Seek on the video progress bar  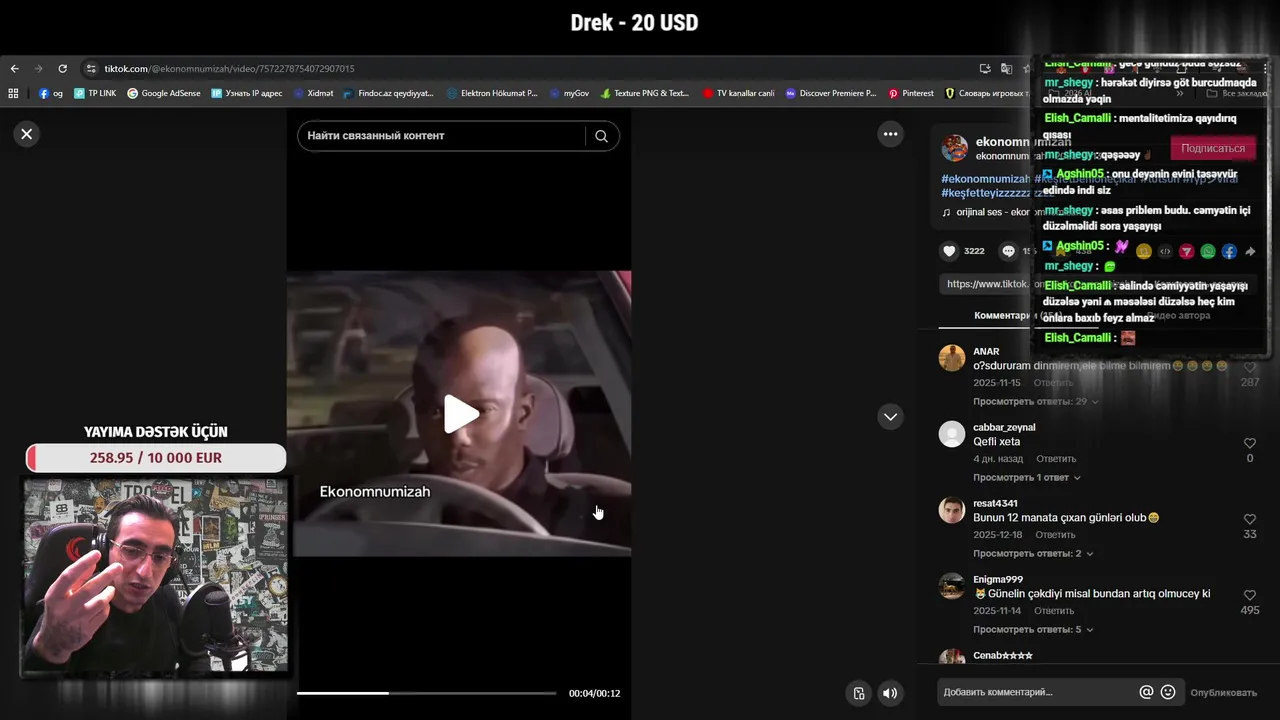pyautogui.click(x=427, y=693)
